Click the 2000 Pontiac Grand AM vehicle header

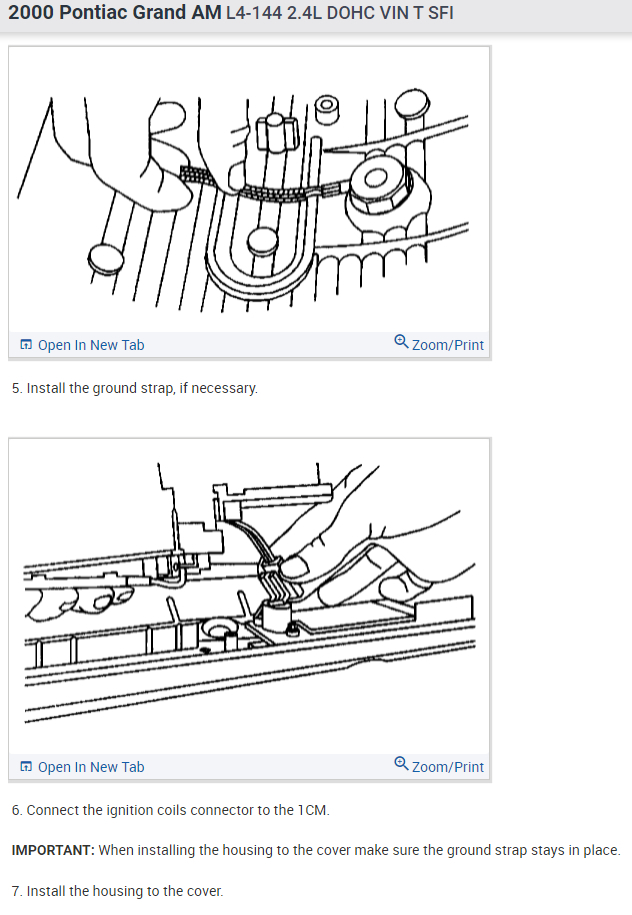click(115, 12)
